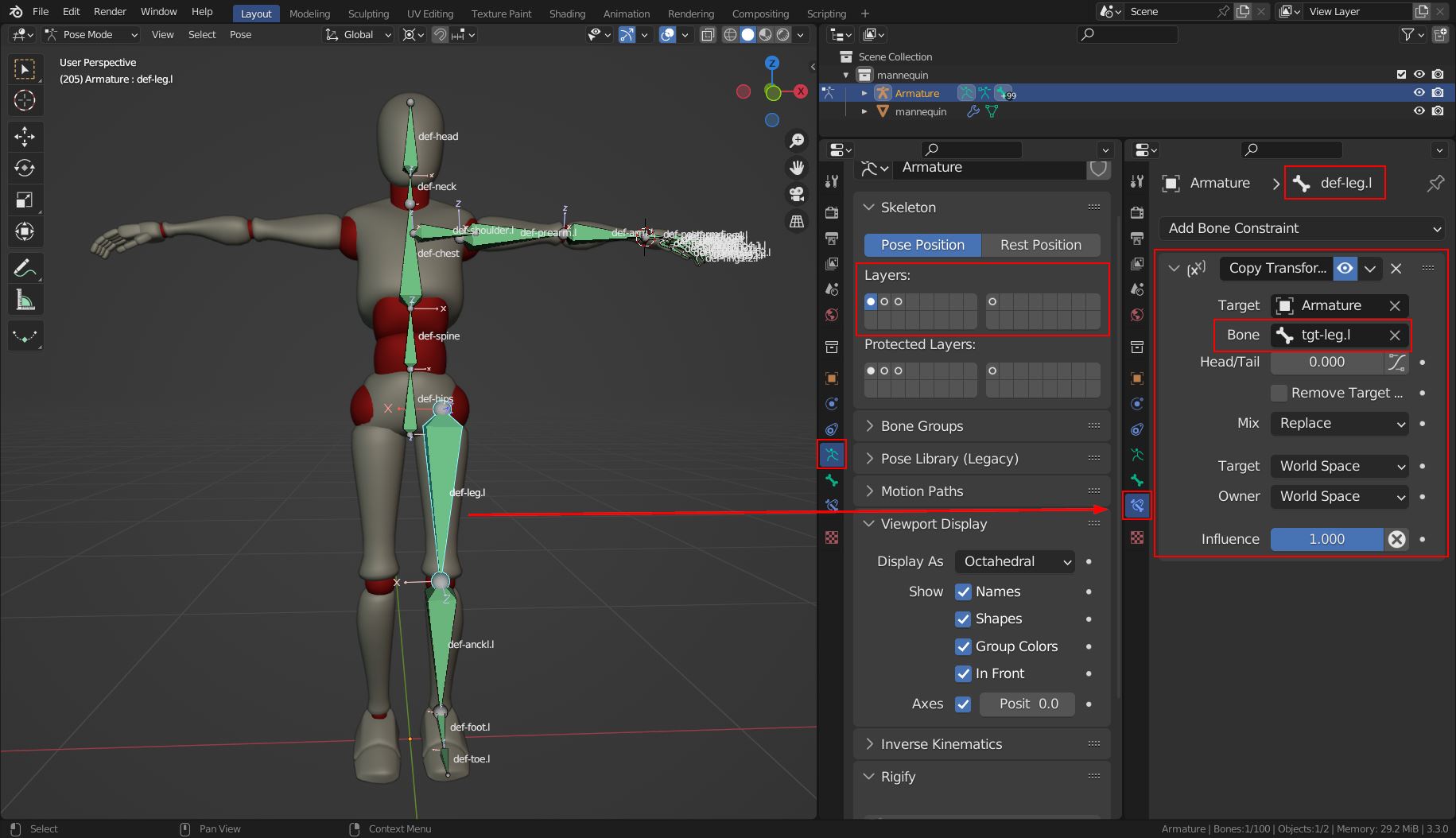Expand Bone Groups panel
This screenshot has width=1456, height=838.
pos(982,426)
